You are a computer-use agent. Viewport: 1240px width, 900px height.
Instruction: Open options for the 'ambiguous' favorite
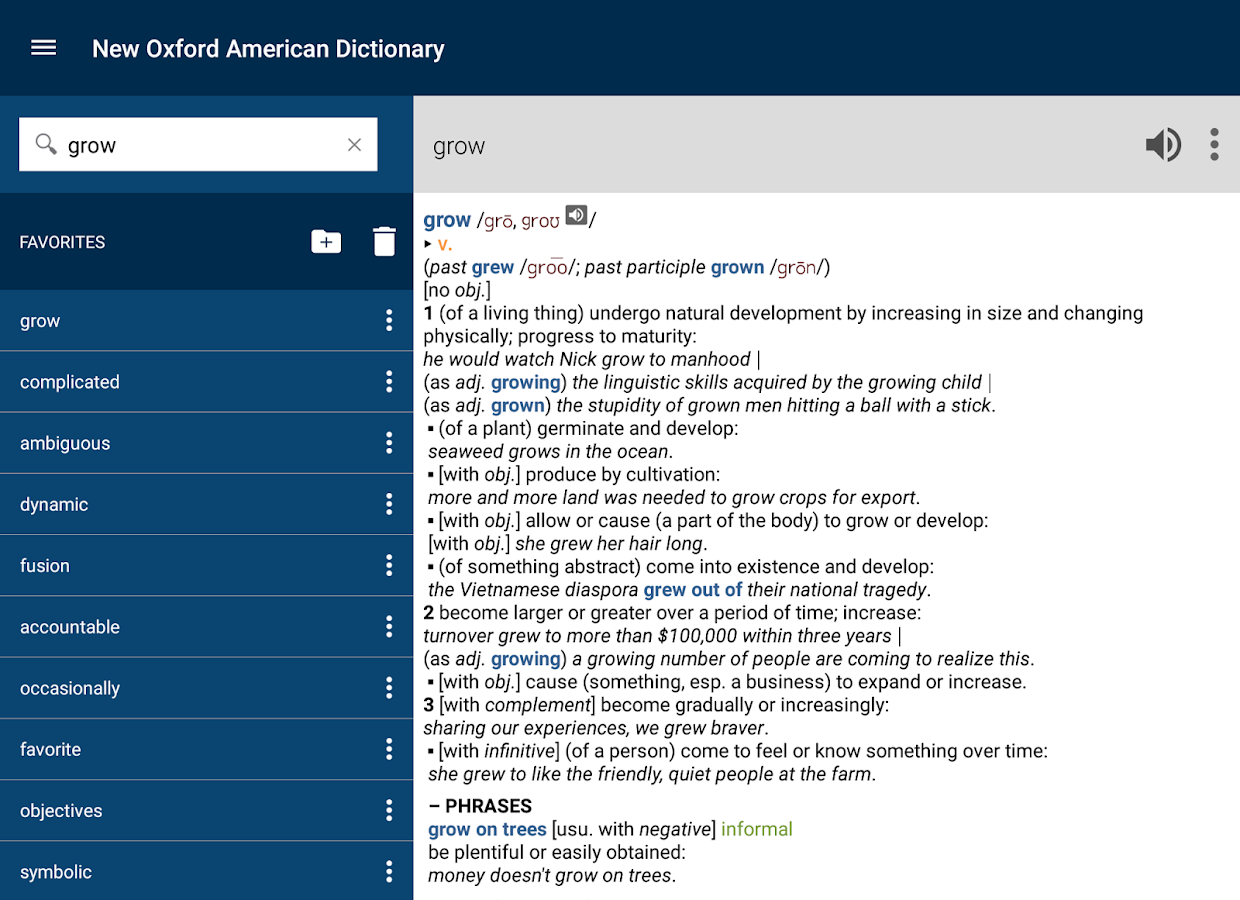(x=389, y=443)
